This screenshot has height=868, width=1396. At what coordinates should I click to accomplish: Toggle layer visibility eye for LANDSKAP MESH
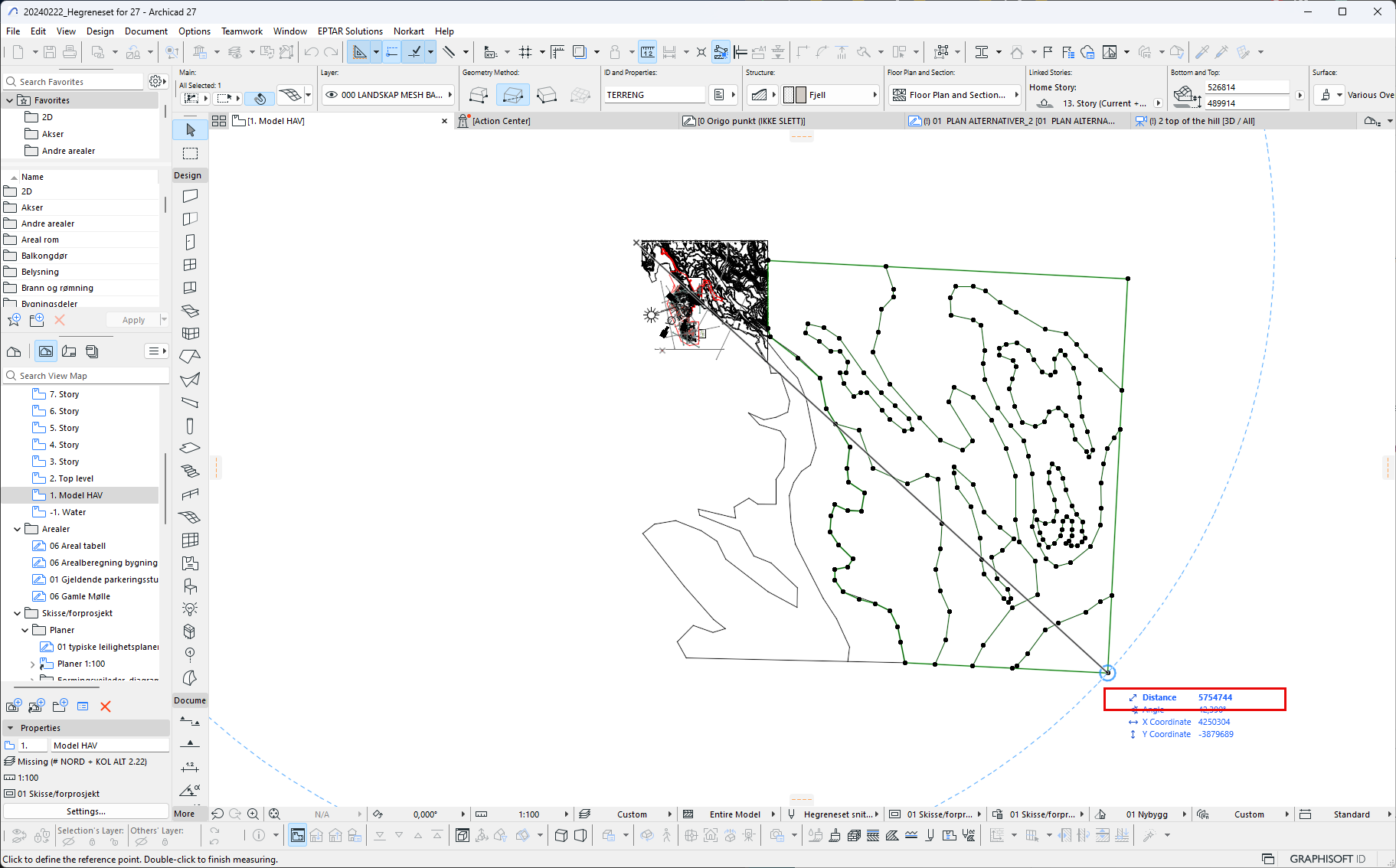[332, 95]
